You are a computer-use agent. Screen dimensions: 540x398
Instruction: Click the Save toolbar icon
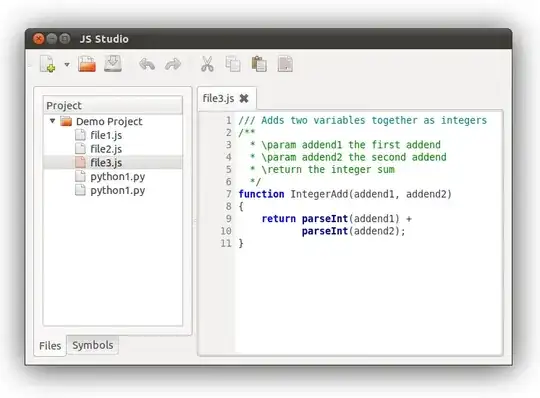tap(113, 64)
